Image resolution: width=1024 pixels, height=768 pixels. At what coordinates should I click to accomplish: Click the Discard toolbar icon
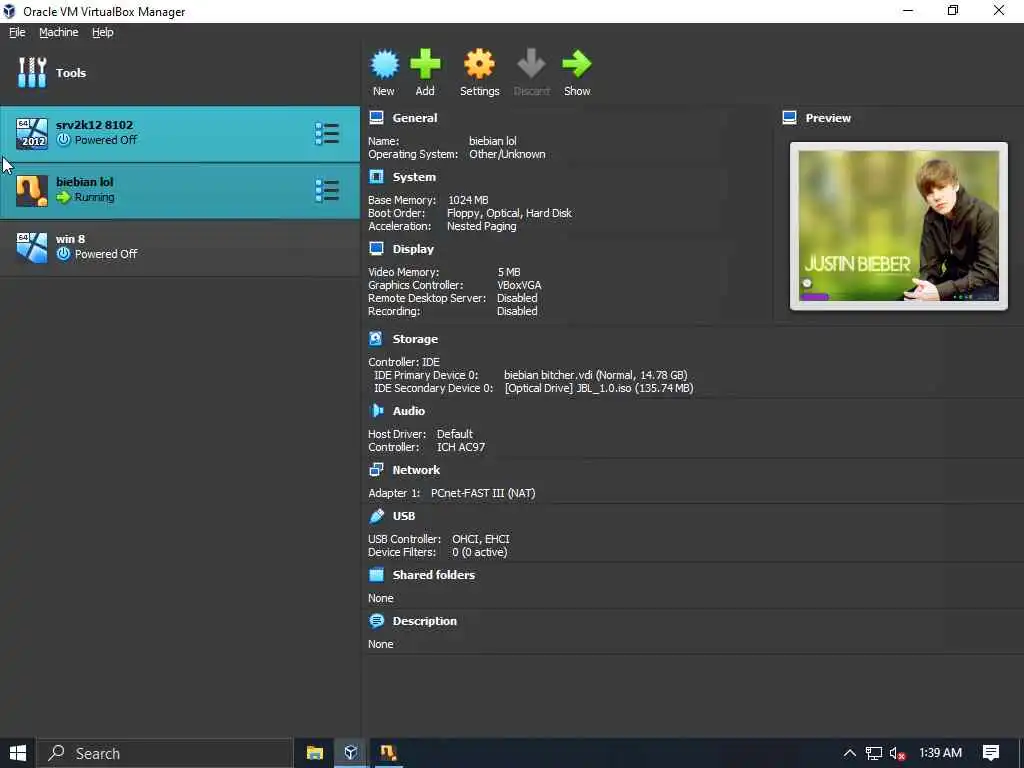point(531,65)
